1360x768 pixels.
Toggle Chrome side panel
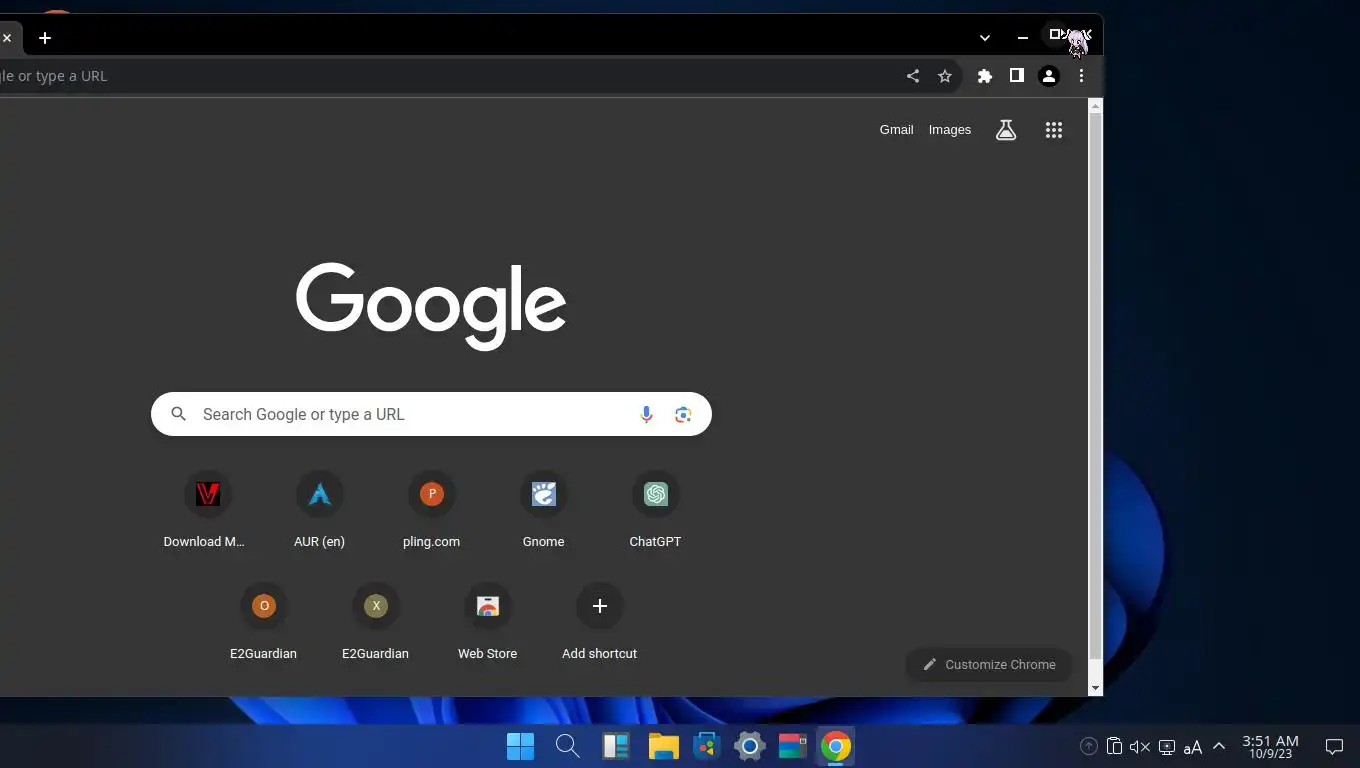1016,76
